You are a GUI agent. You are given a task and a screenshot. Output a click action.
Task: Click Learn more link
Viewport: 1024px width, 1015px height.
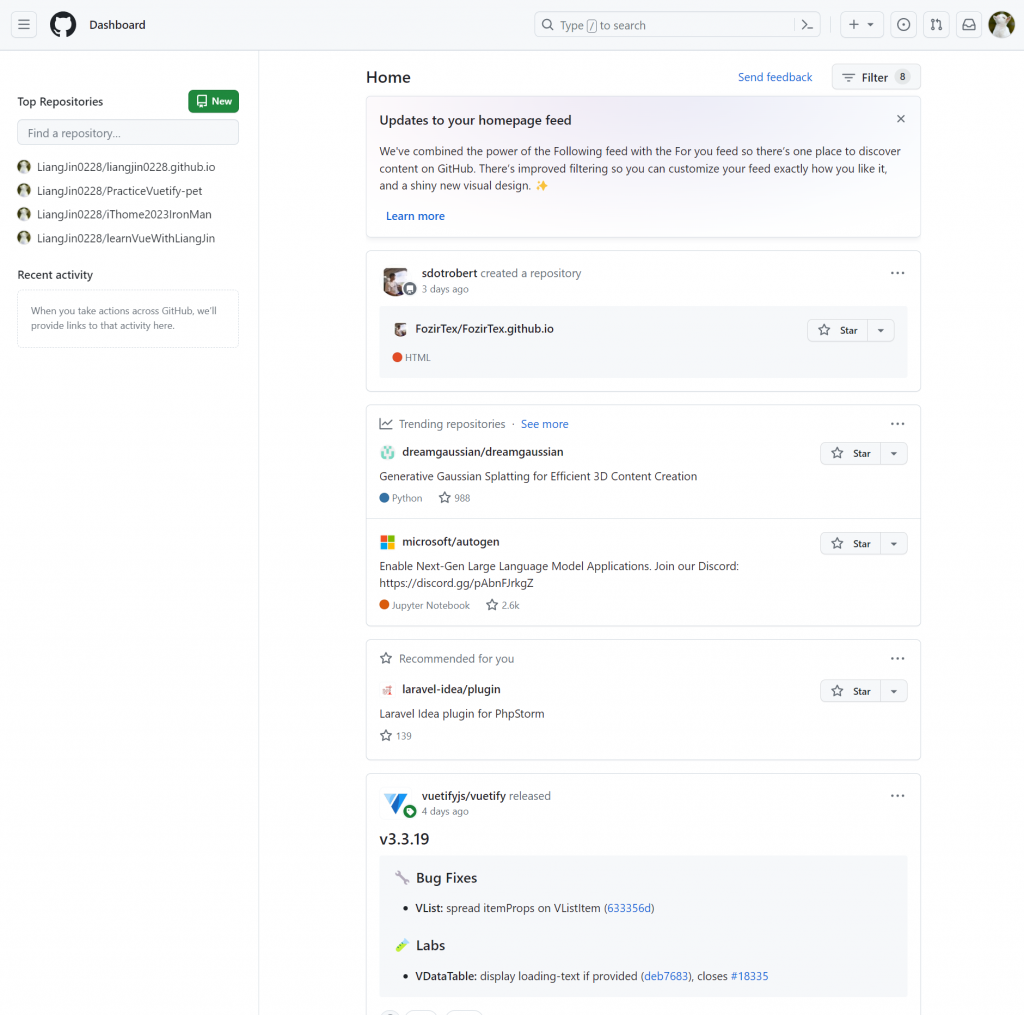coord(415,216)
